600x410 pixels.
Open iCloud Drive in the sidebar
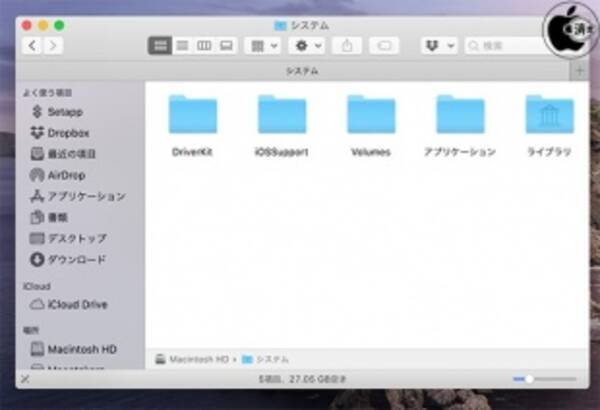[x=77, y=304]
